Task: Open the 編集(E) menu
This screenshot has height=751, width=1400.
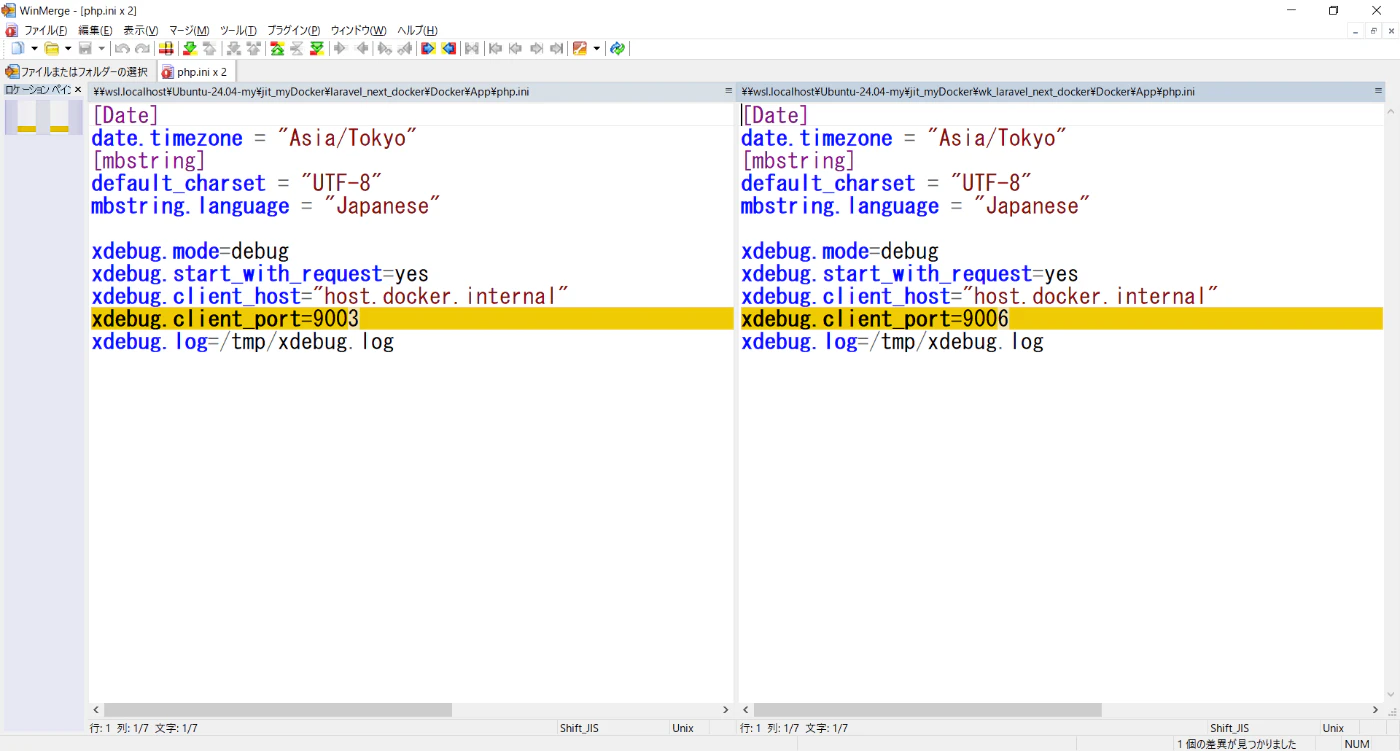Action: tap(95, 30)
